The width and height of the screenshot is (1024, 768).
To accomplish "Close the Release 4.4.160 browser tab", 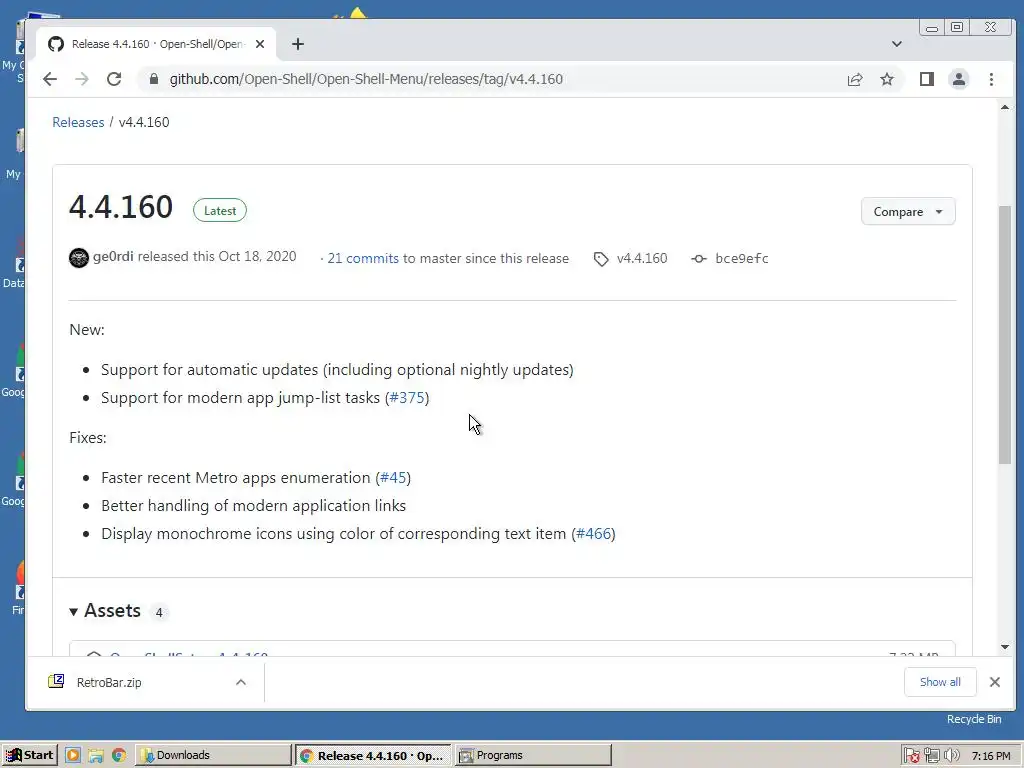I will (260, 44).
